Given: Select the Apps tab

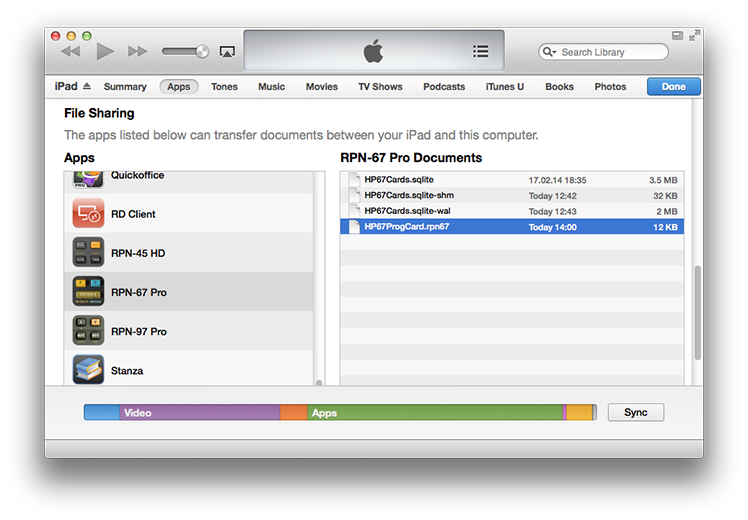Looking at the screenshot, I should click(x=179, y=87).
